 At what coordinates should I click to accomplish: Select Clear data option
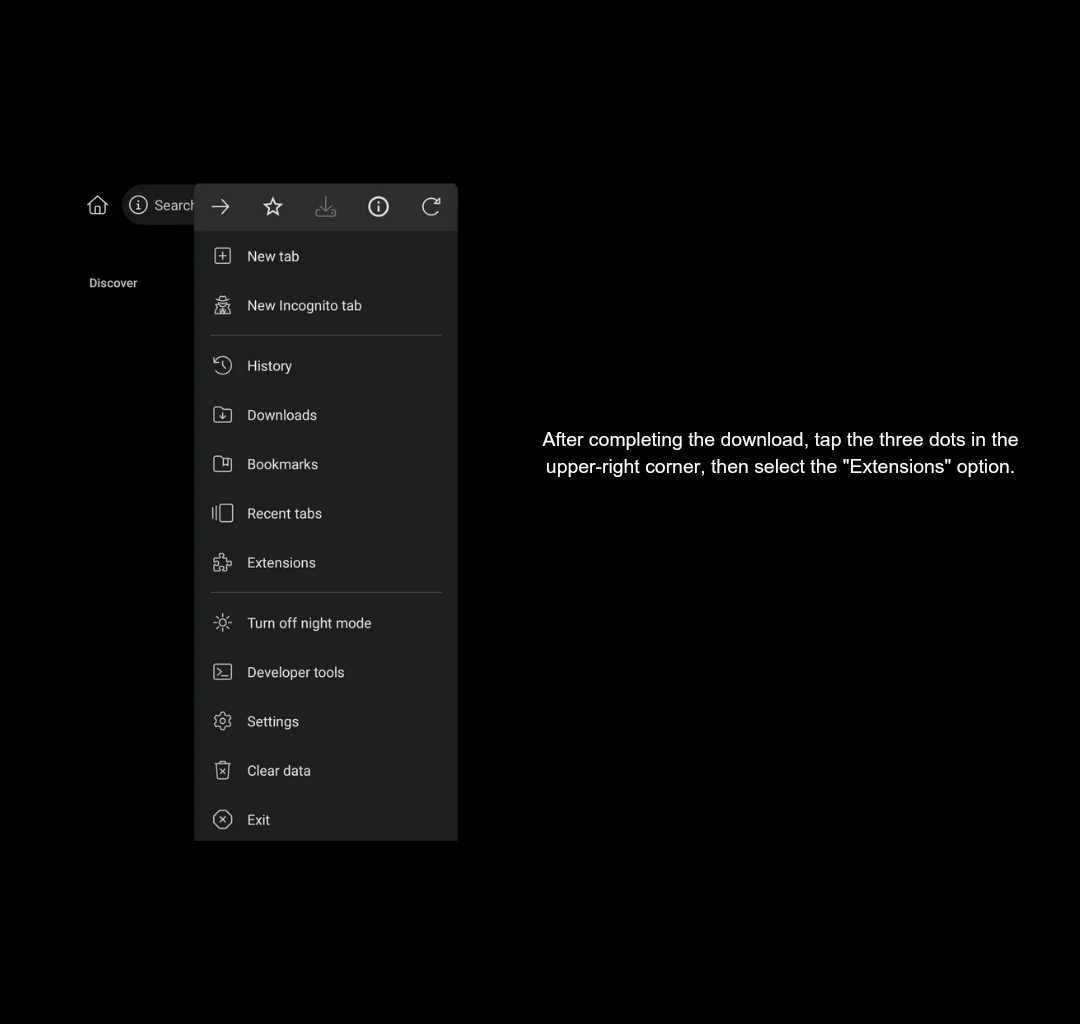(x=278, y=771)
